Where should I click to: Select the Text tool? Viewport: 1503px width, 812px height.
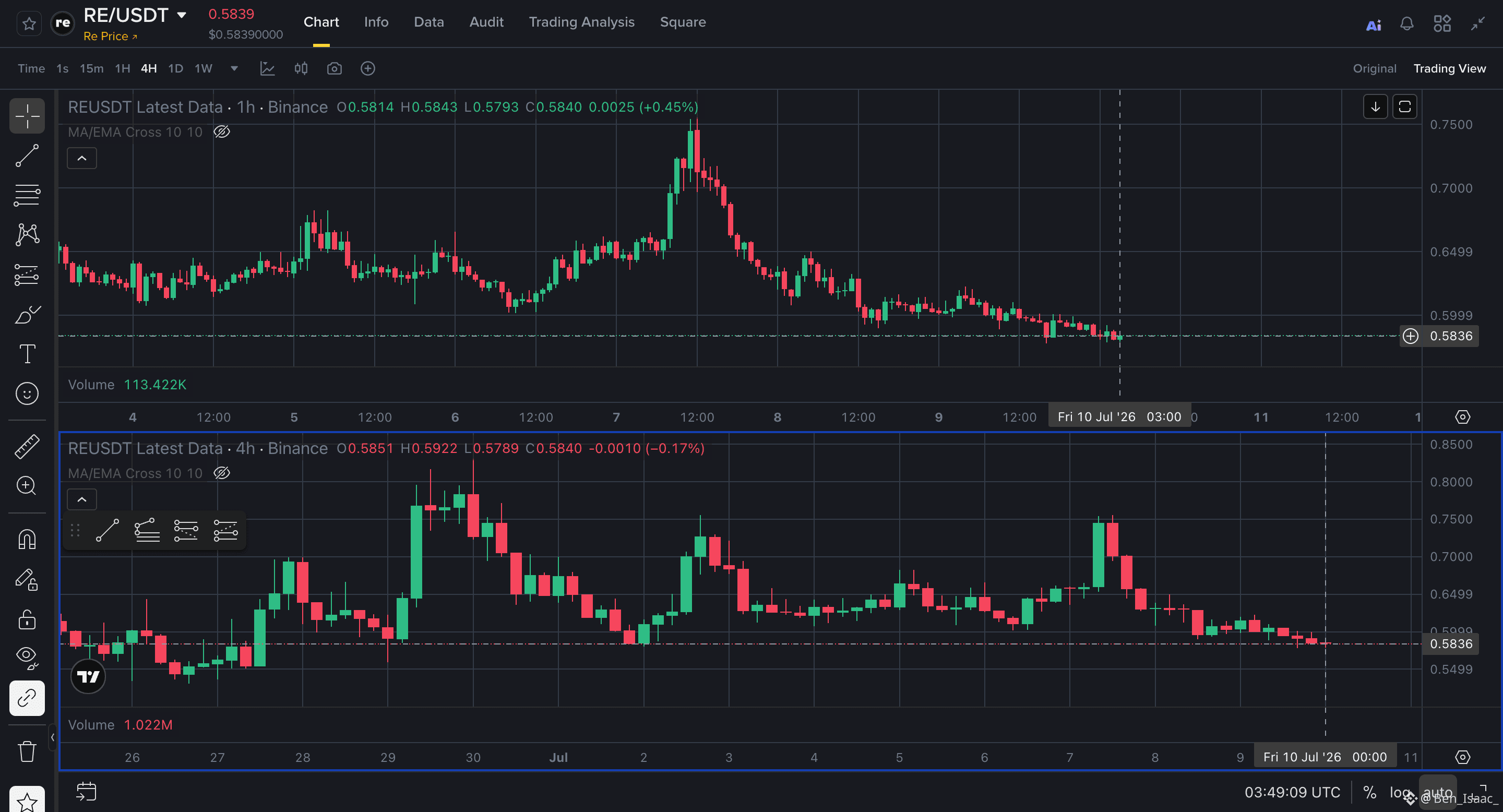point(27,354)
